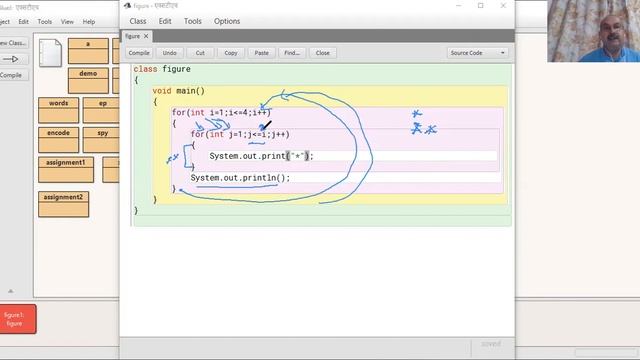The width and height of the screenshot is (640, 360).
Task: Open the Find dialog
Action: click(292, 53)
